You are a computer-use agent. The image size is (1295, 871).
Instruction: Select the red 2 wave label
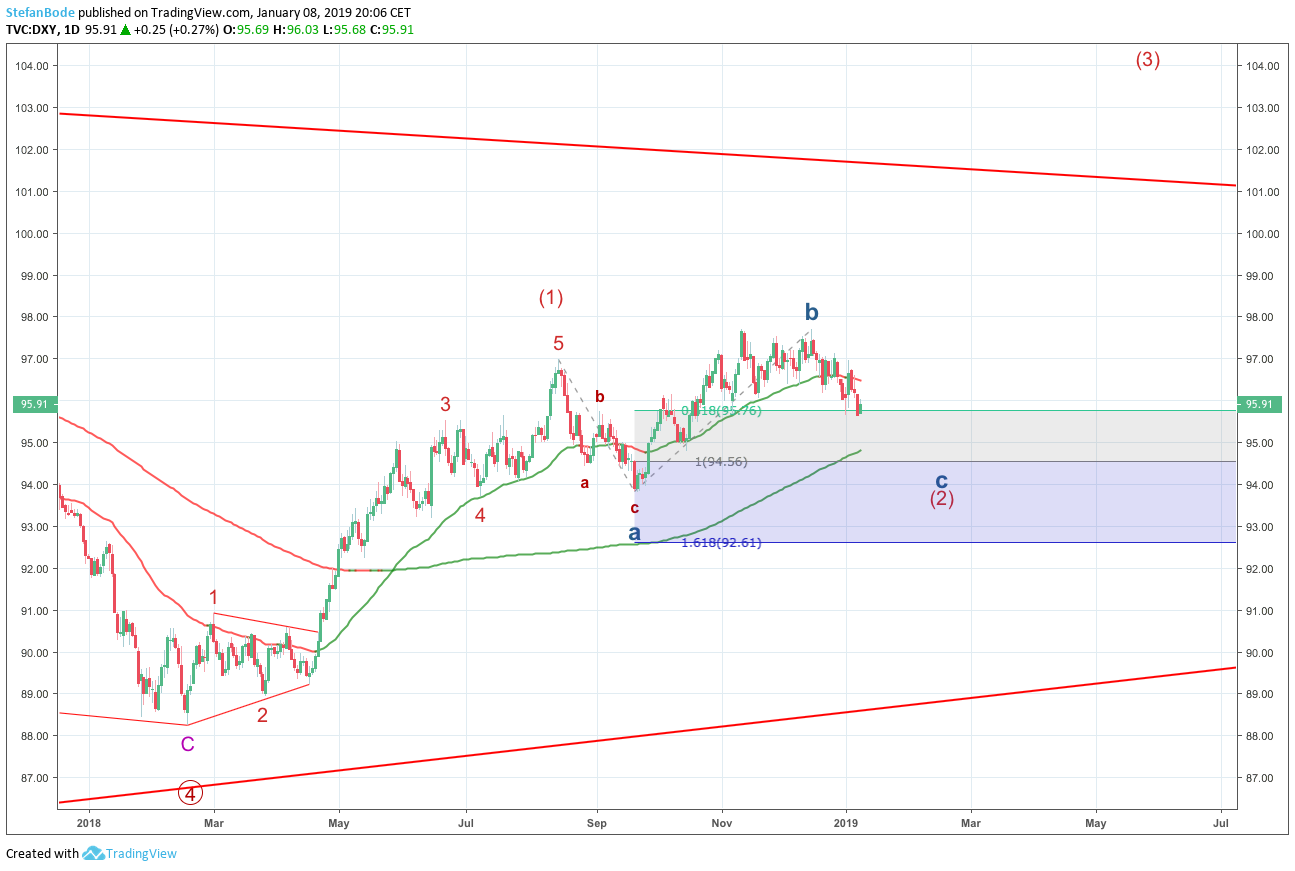pyautogui.click(x=262, y=715)
